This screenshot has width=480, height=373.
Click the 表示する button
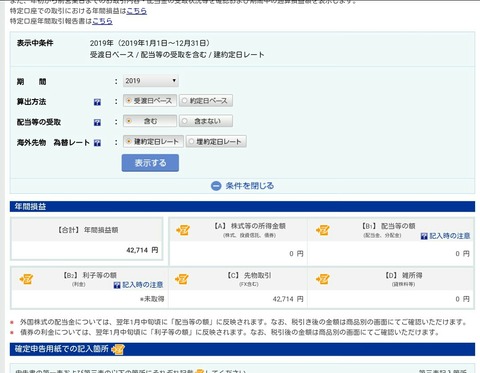pos(150,163)
